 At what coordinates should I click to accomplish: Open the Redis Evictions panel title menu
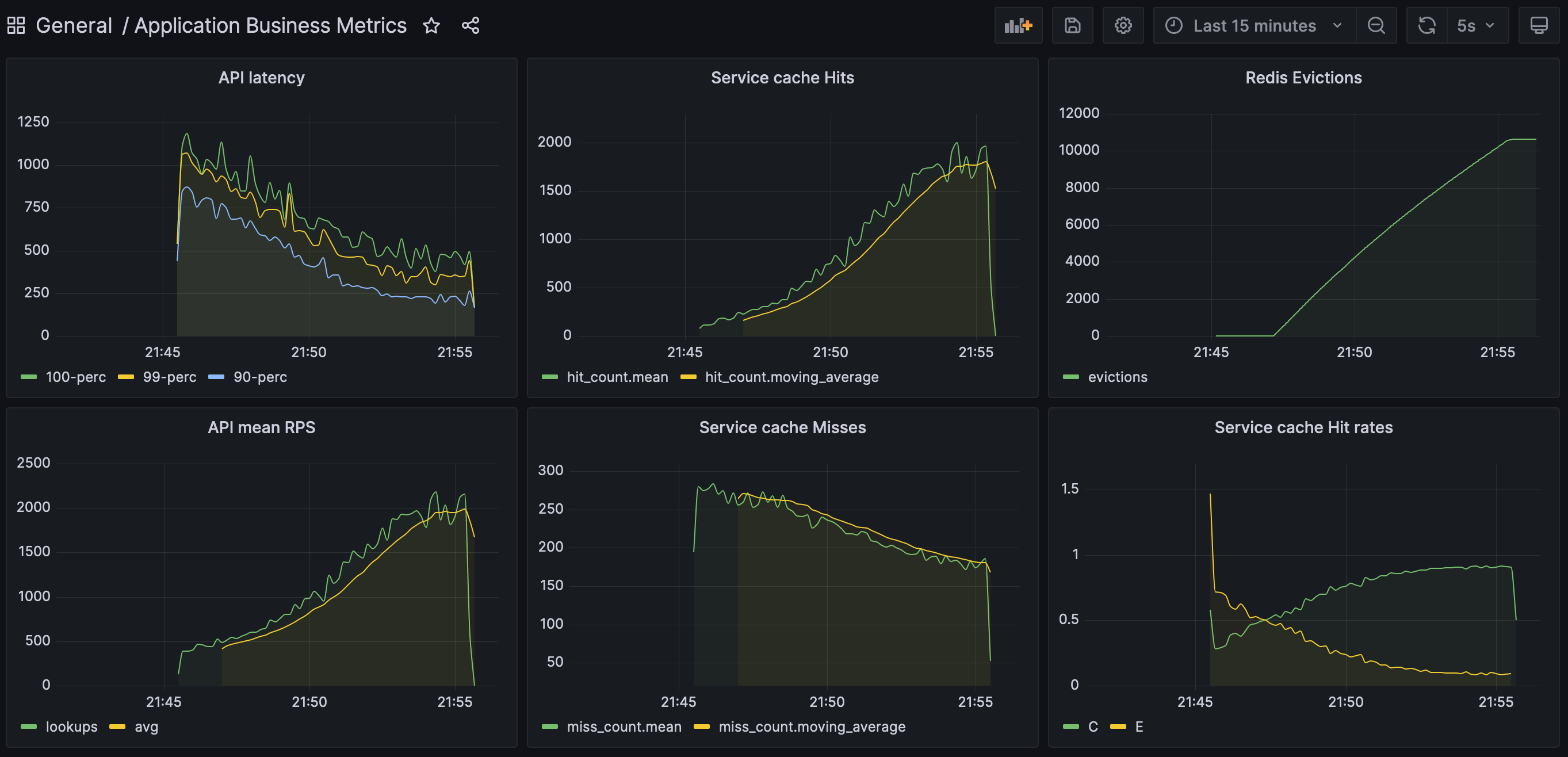pos(1303,78)
